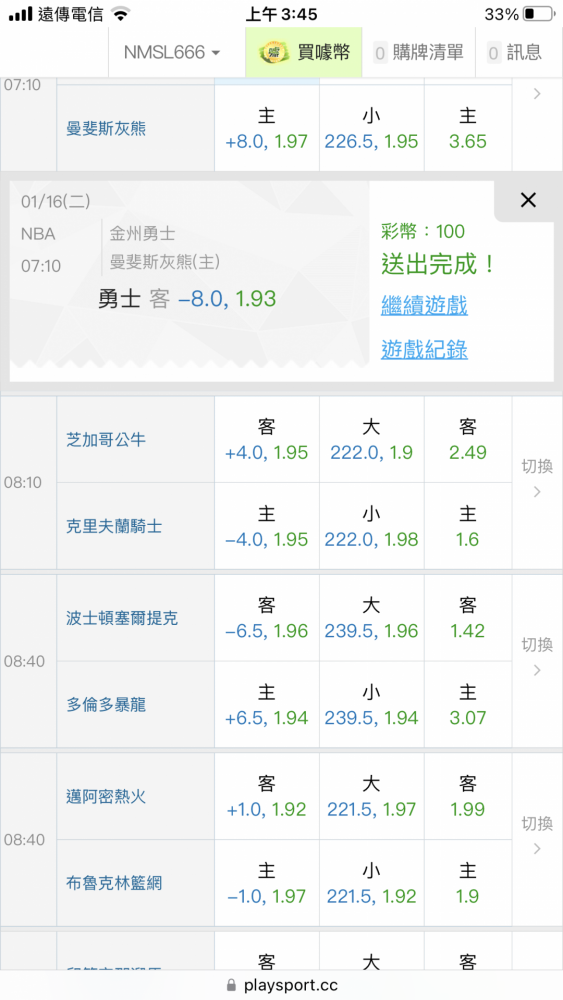Expand the 切換 chevron for the Heat game
Screen dimensions: 563x1000
[x=537, y=839]
